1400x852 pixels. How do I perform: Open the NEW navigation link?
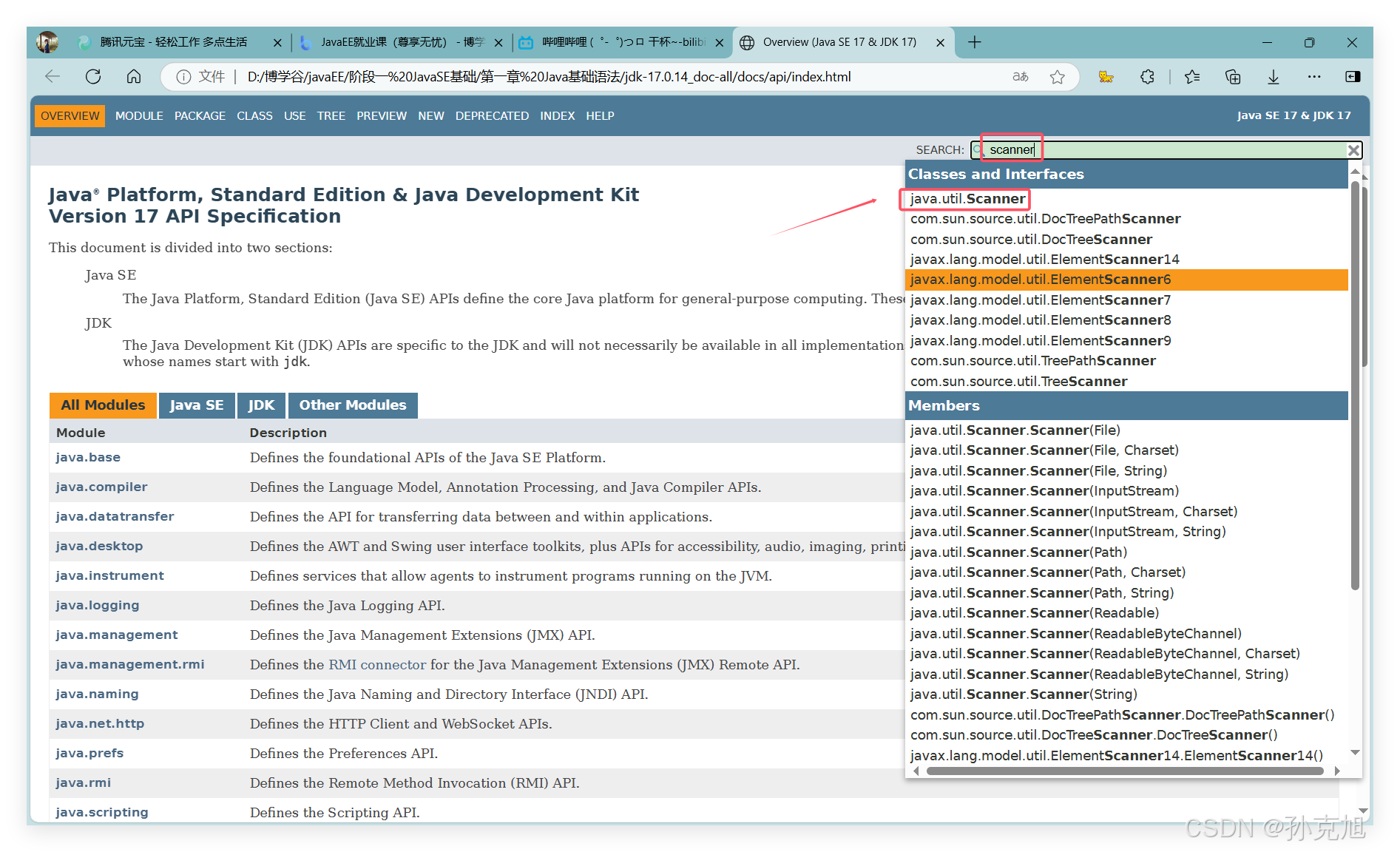[x=431, y=116]
